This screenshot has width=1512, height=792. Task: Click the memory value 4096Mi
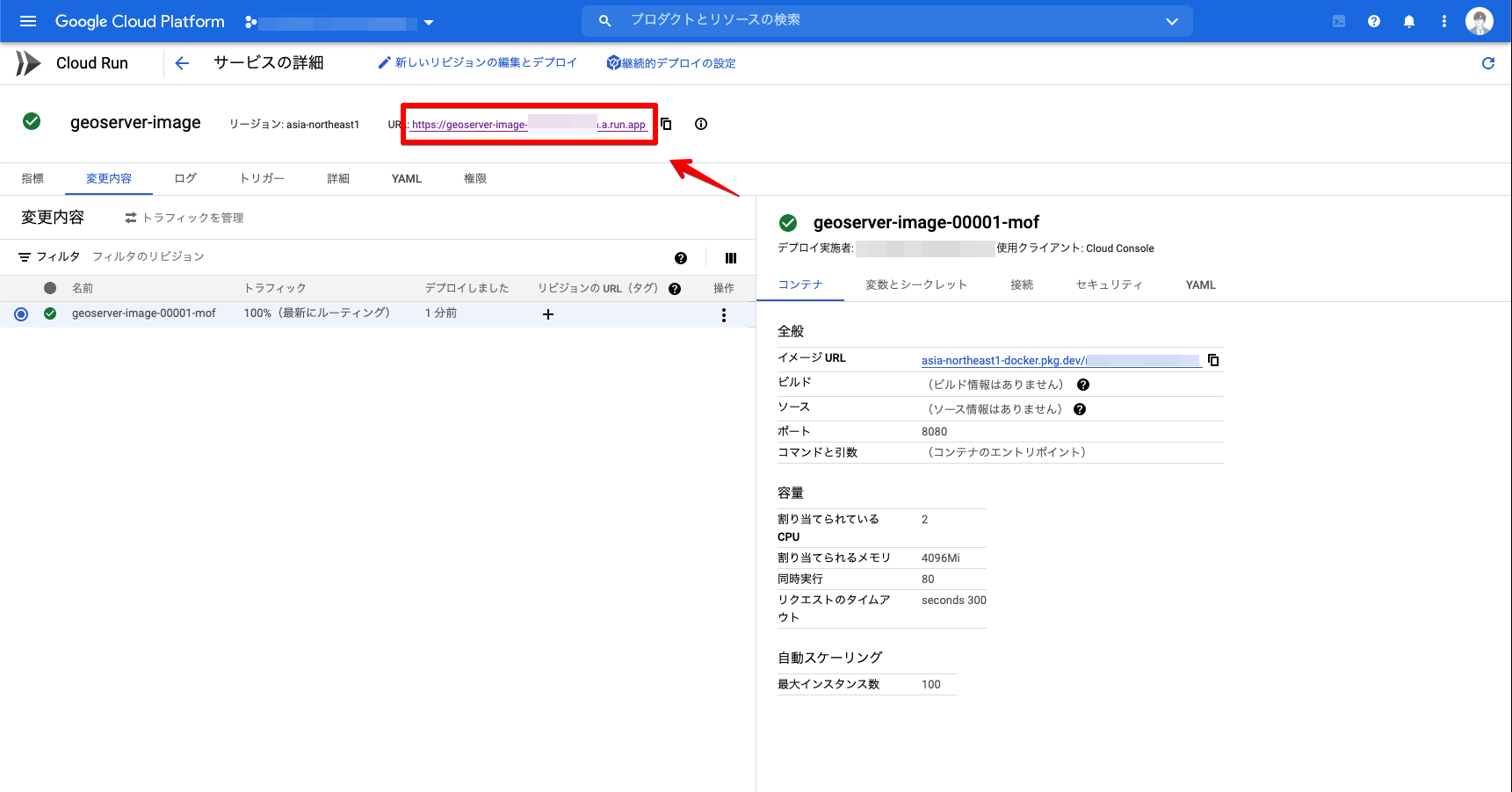coord(940,558)
